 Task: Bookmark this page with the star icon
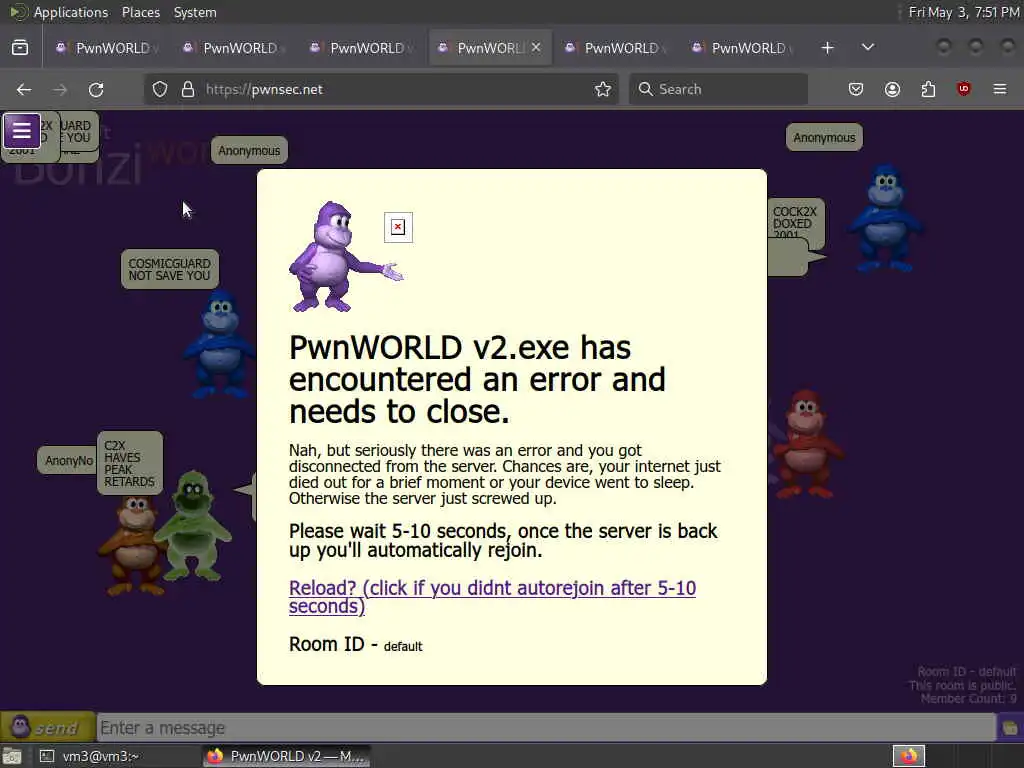[x=603, y=89]
